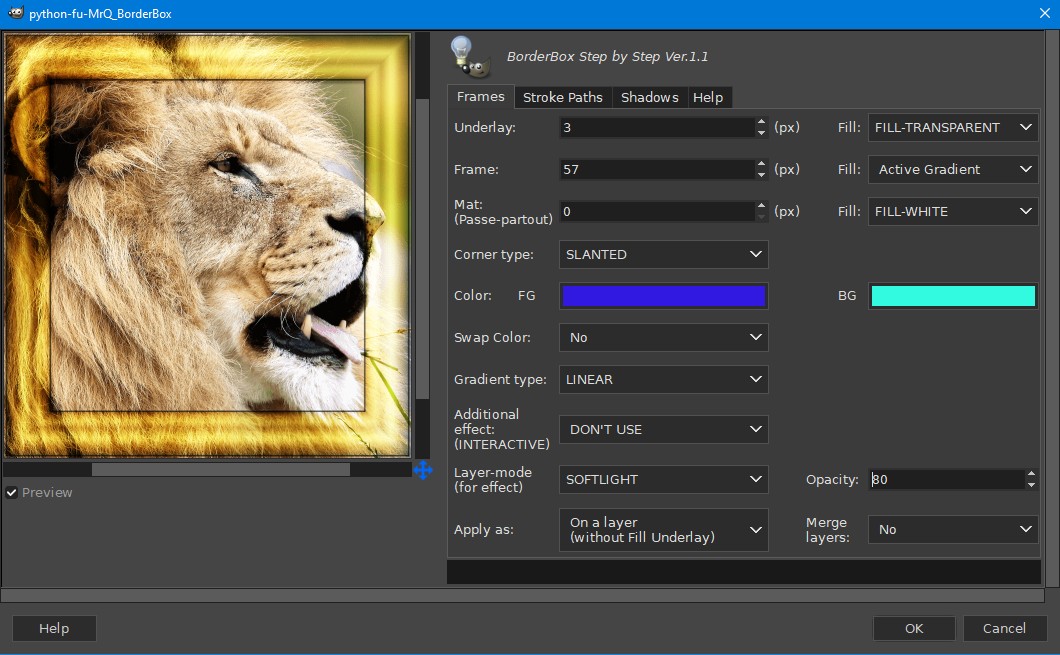Open the Frame Fill Active Gradient dropdown
The height and width of the screenshot is (655, 1060).
click(x=953, y=170)
